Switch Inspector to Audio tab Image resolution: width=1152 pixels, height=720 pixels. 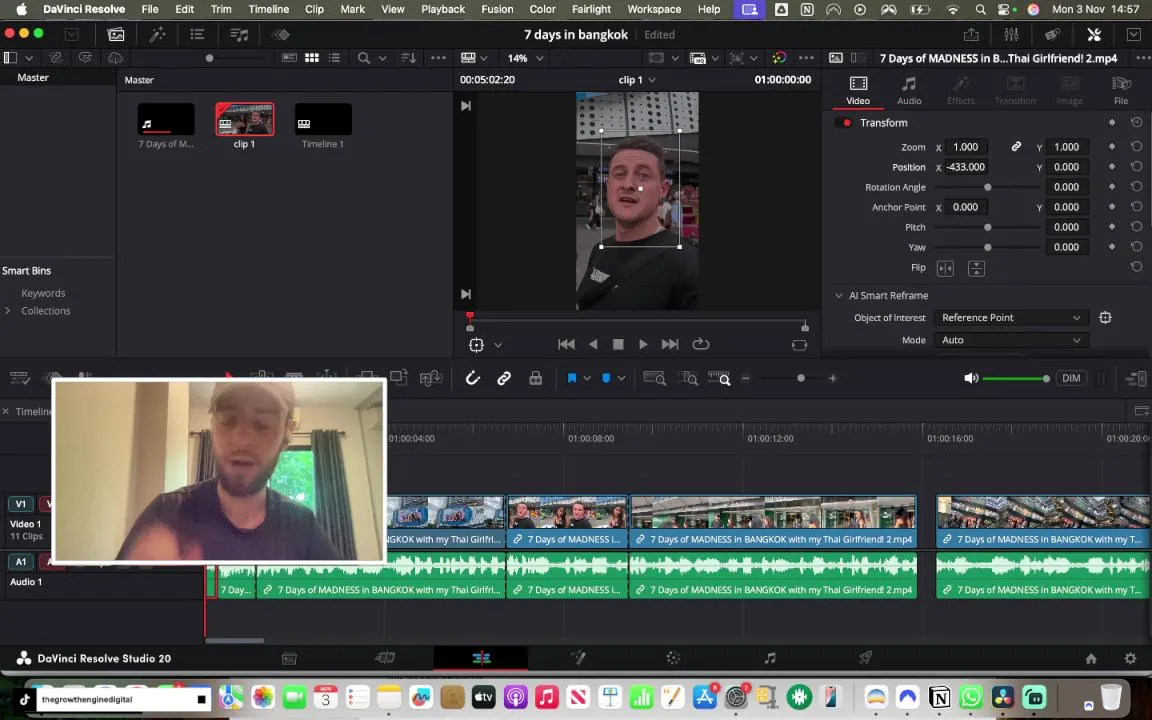point(909,91)
